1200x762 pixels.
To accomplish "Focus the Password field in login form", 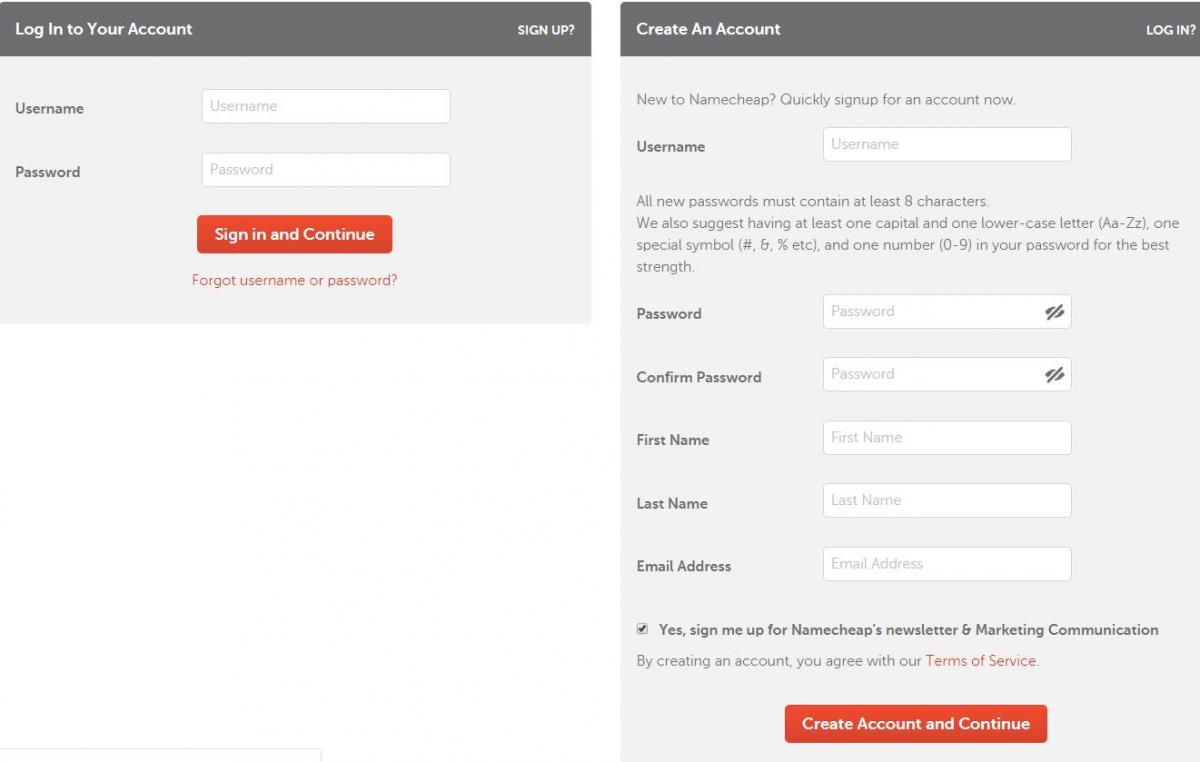I will [x=325, y=170].
